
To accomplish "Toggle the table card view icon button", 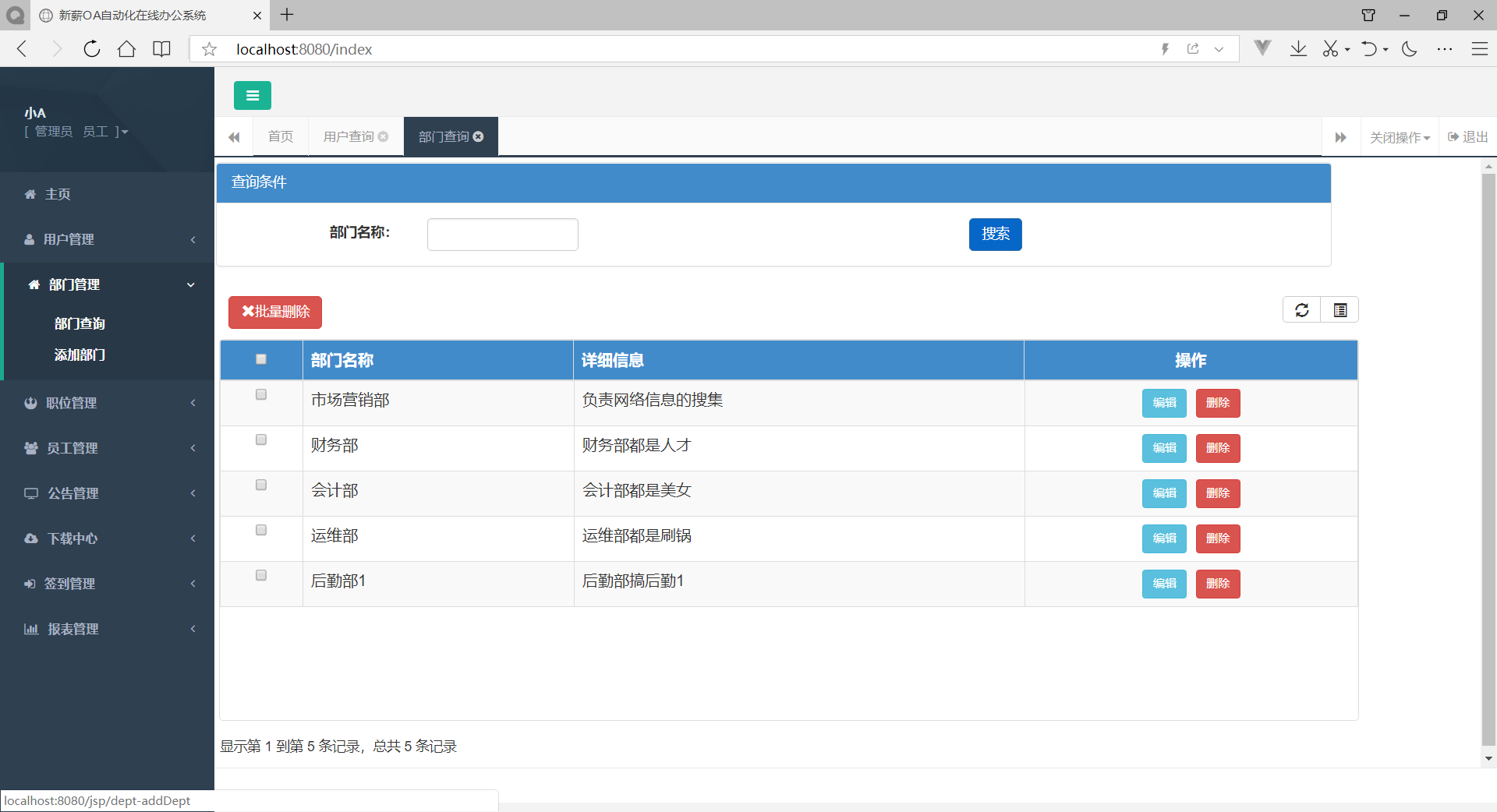I will [1340, 310].
